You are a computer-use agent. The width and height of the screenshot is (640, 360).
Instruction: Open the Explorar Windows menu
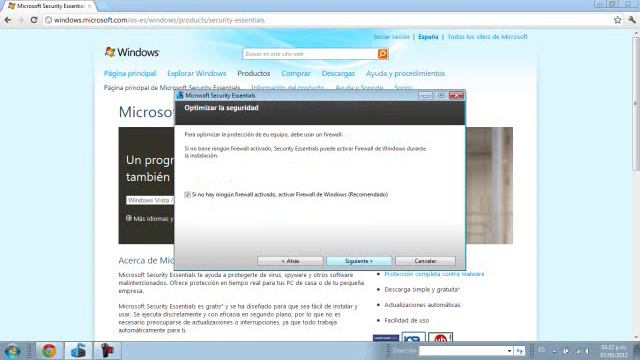tap(197, 73)
